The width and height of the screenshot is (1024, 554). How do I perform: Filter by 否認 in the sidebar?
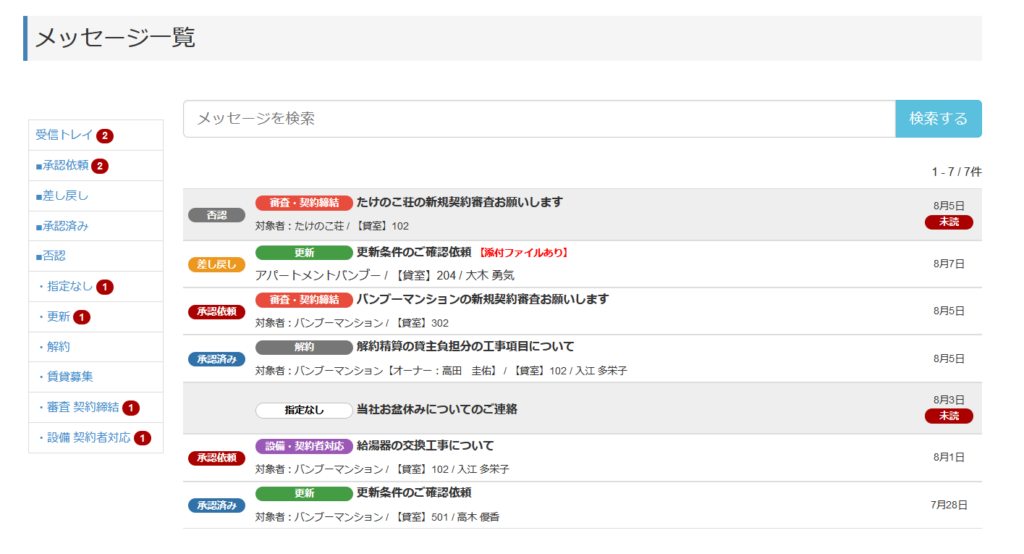tap(54, 256)
